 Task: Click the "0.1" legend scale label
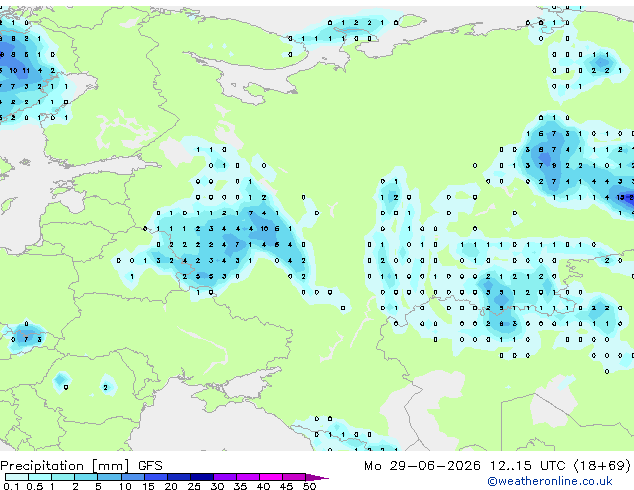pyautogui.click(x=11, y=486)
